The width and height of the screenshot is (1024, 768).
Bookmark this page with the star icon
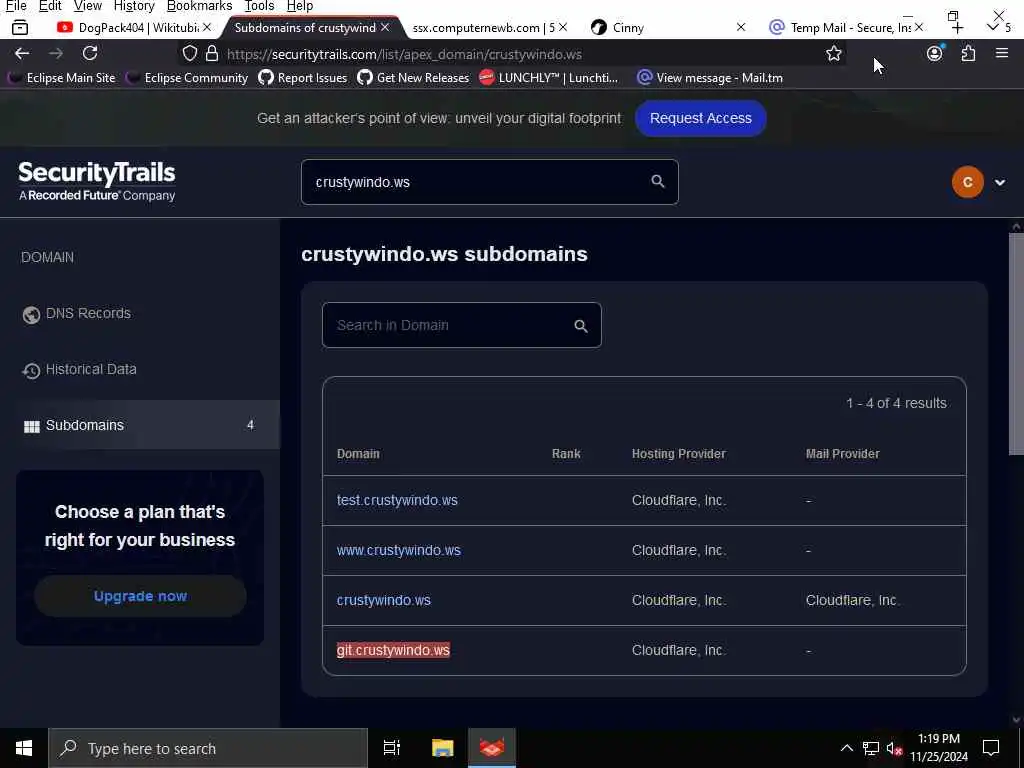(x=833, y=54)
